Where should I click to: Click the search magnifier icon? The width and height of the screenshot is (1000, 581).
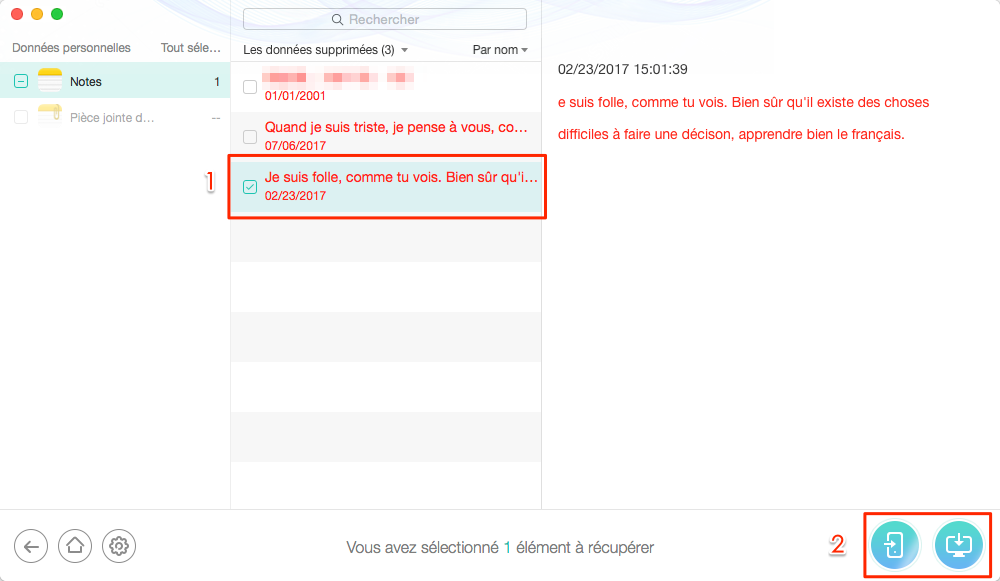point(337,20)
